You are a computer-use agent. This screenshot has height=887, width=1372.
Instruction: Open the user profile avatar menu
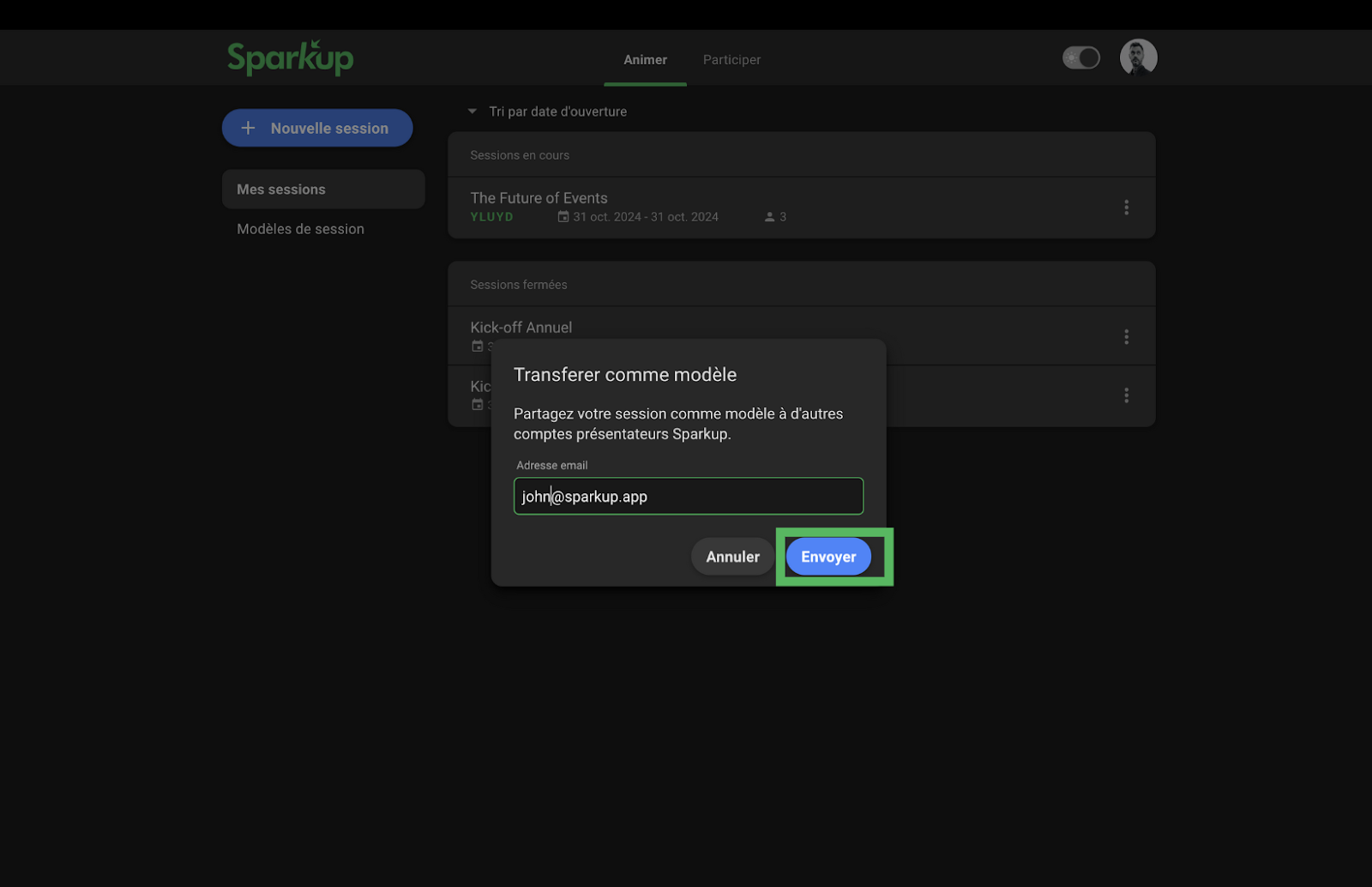point(1138,57)
